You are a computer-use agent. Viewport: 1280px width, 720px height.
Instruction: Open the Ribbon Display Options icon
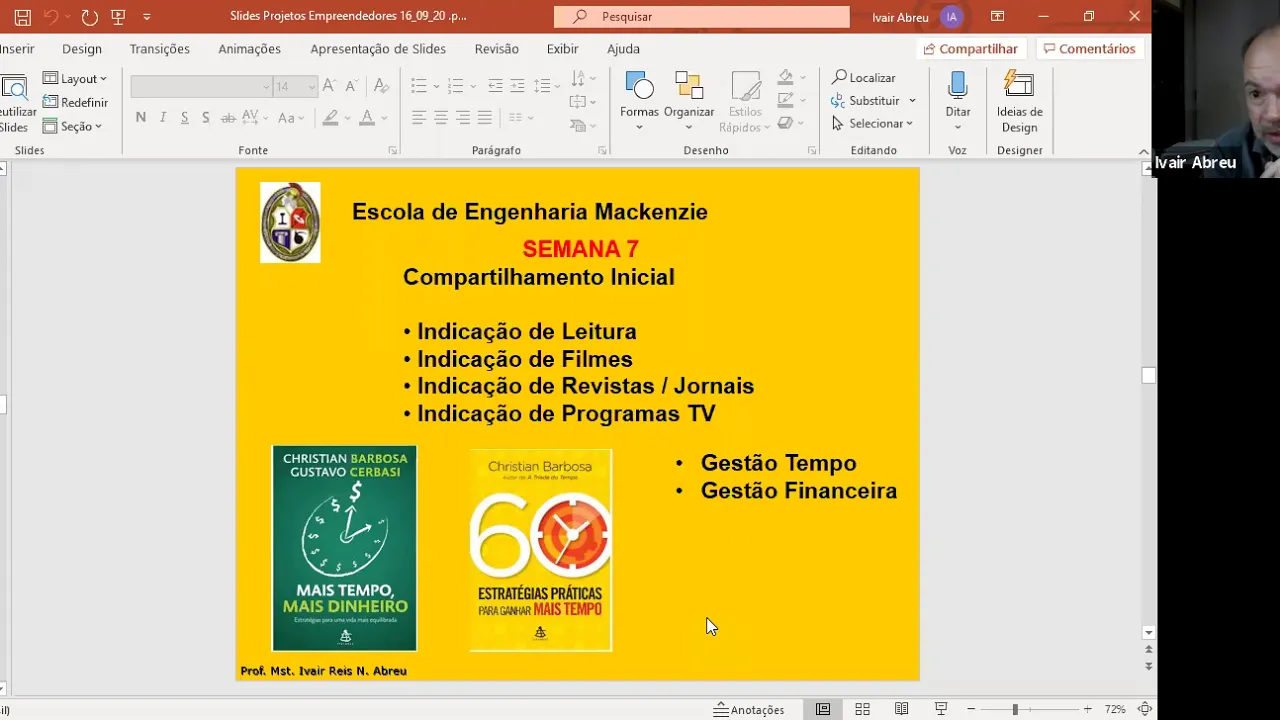997,16
